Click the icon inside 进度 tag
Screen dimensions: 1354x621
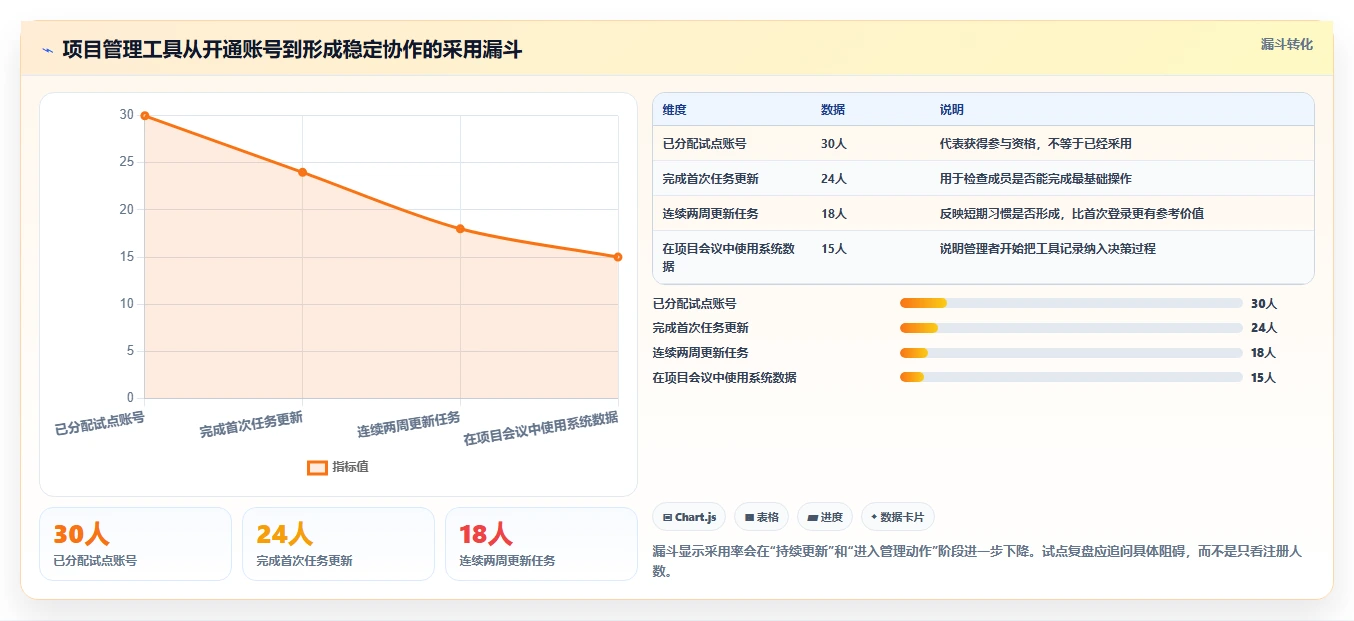pyautogui.click(x=812, y=517)
